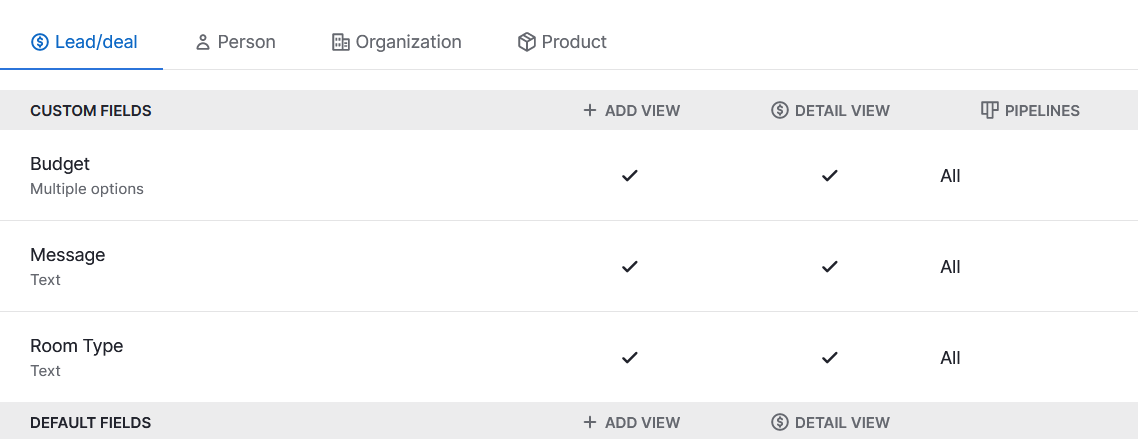Image resolution: width=1138 pixels, height=439 pixels.
Task: Click the Pipelines column icon
Action: click(989, 110)
